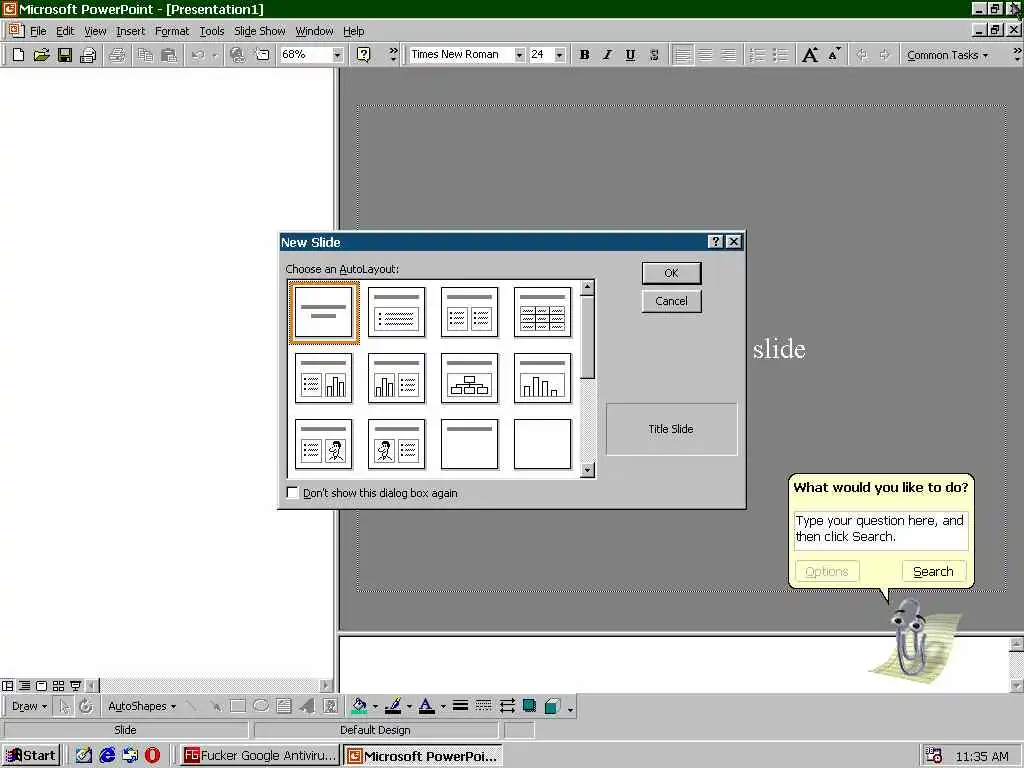1024x768 pixels.
Task: Apply Text Shadow formatting
Action: click(654, 55)
